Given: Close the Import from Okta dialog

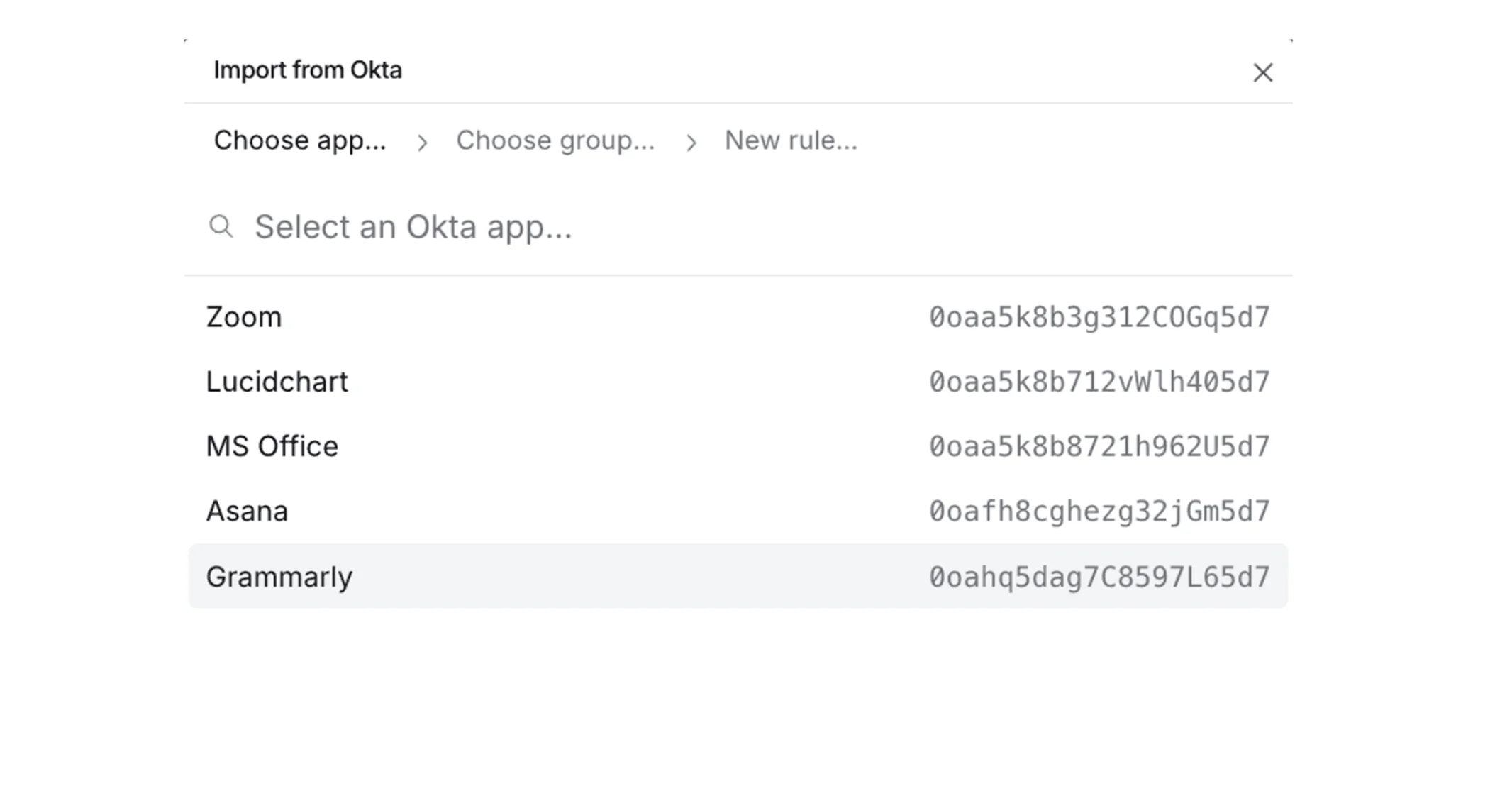Looking at the screenshot, I should pos(1262,72).
